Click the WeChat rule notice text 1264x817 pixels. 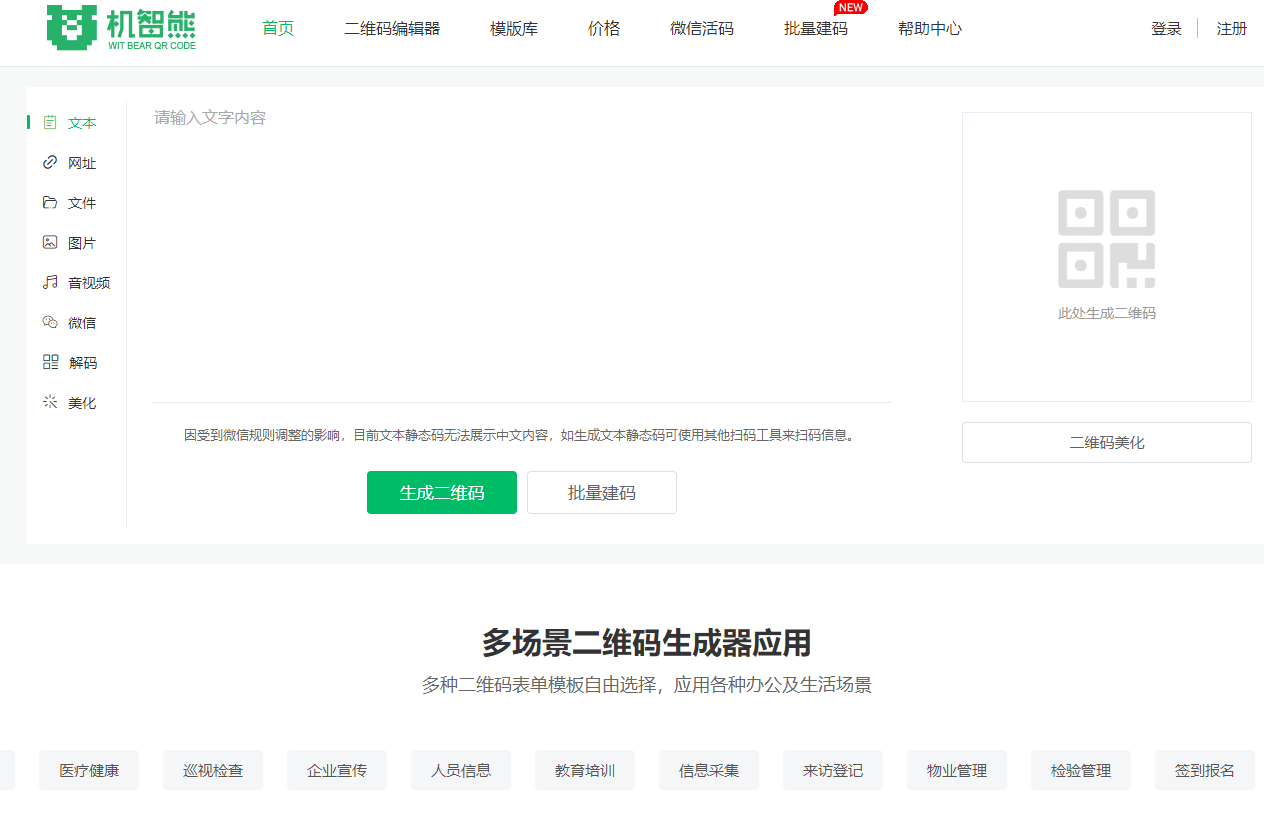[x=521, y=435]
